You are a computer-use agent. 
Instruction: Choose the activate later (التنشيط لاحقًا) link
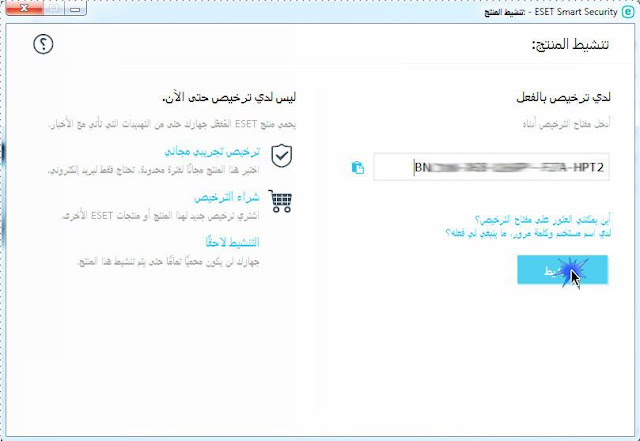pos(233,242)
